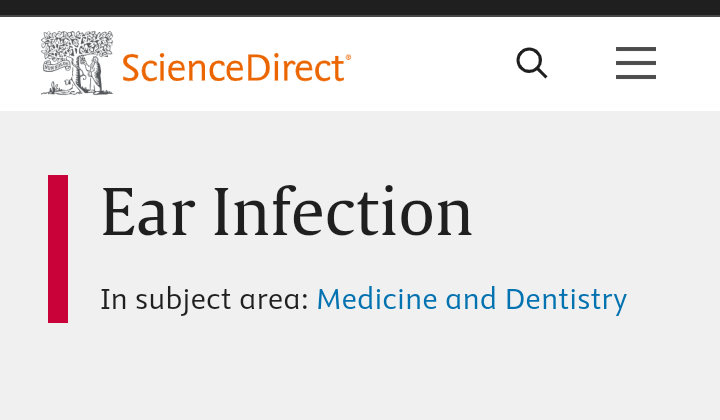Click the dark bar atop the page

[x=360, y=8]
